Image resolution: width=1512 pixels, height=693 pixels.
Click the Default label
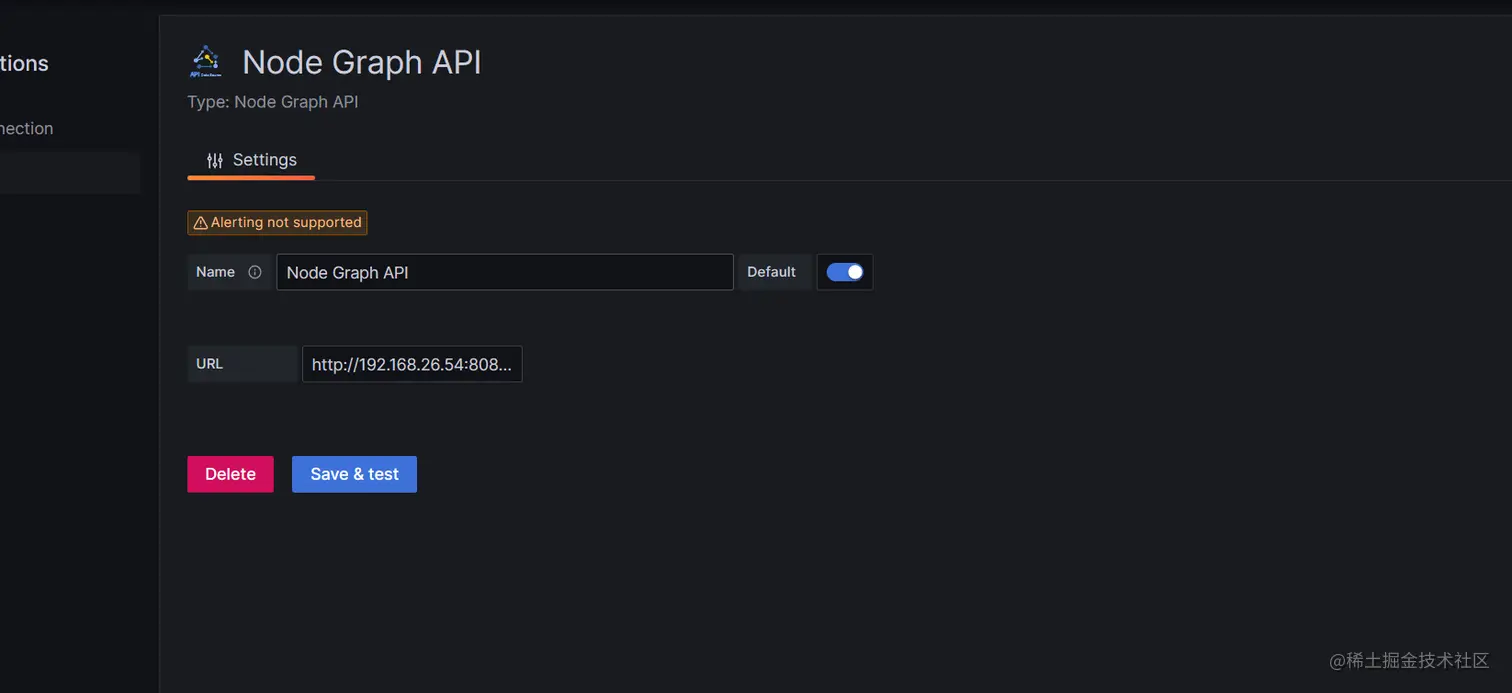click(771, 272)
